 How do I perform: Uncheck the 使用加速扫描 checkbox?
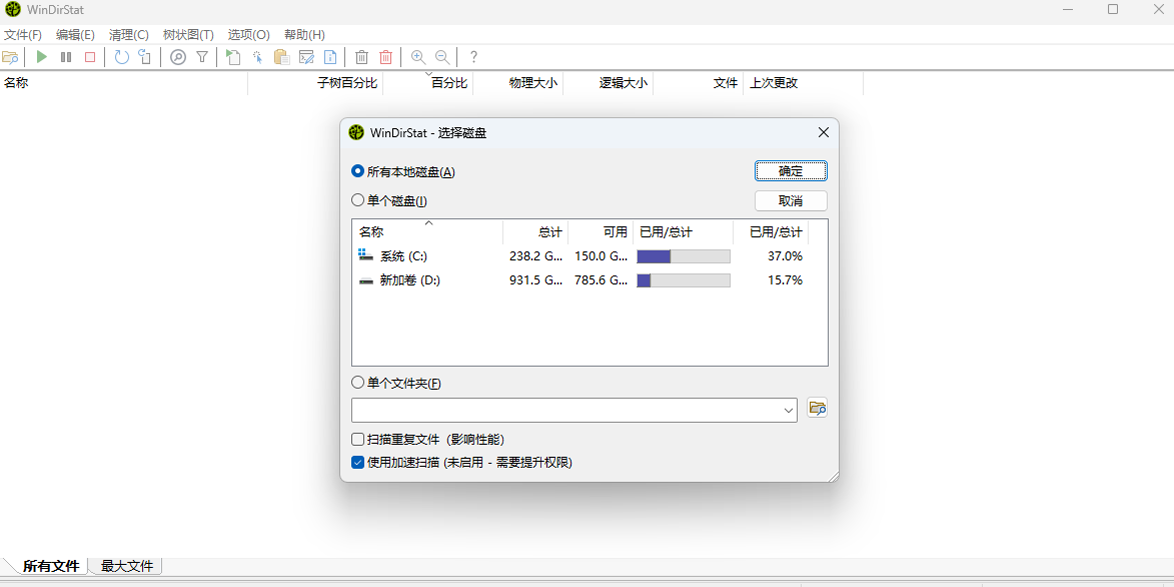tap(358, 463)
